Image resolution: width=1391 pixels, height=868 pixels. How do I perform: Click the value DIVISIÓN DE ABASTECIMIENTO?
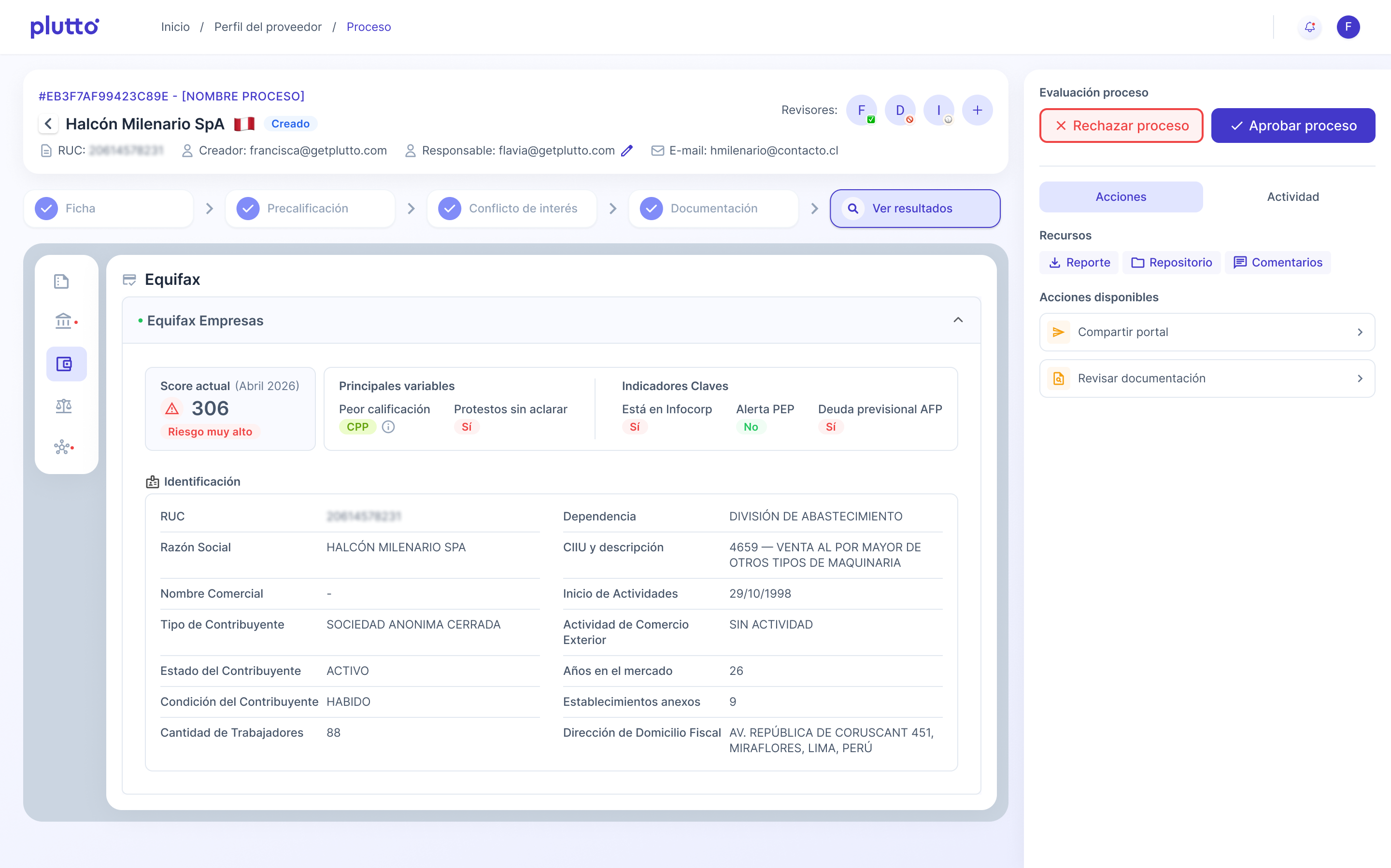(816, 516)
